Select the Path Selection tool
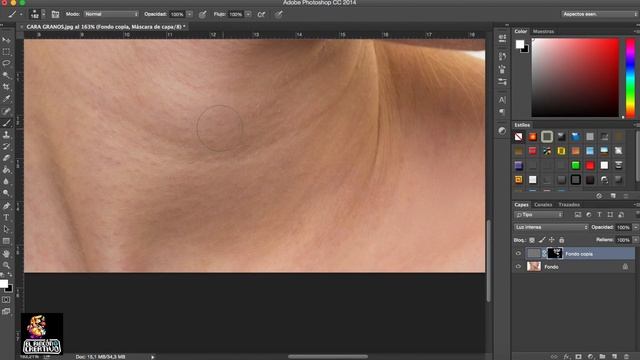This screenshot has width=640, height=360. coord(6,229)
